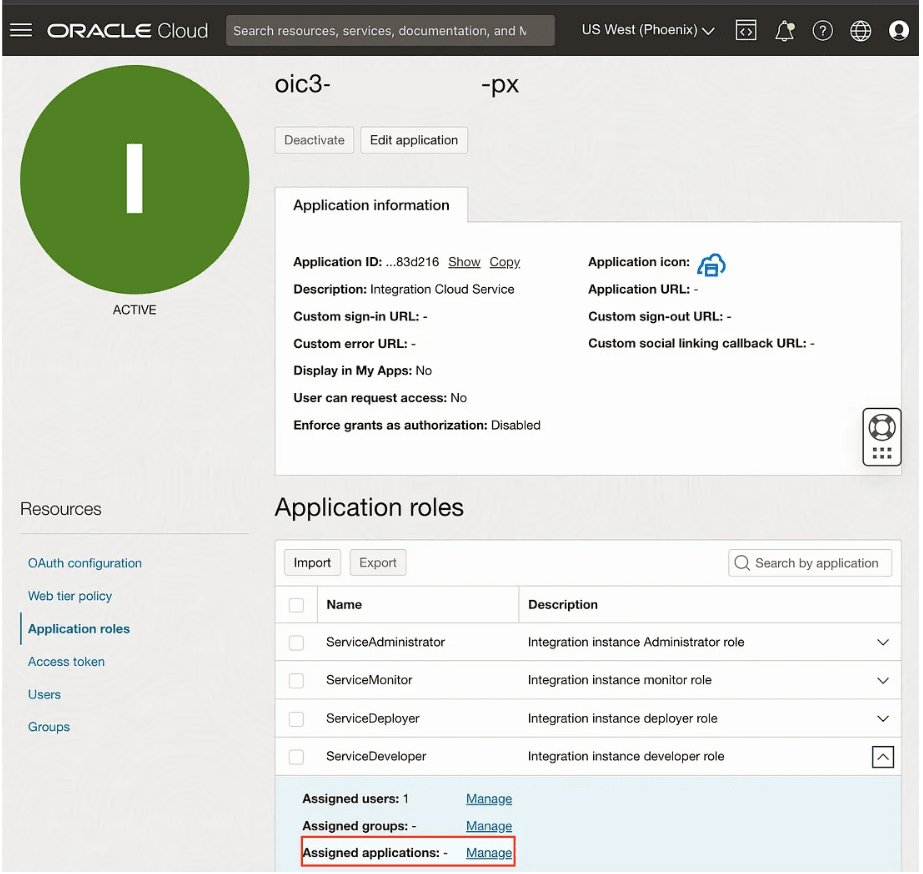The image size is (923, 874).
Task: Open the accessibility widget bottom right
Action: point(881,437)
